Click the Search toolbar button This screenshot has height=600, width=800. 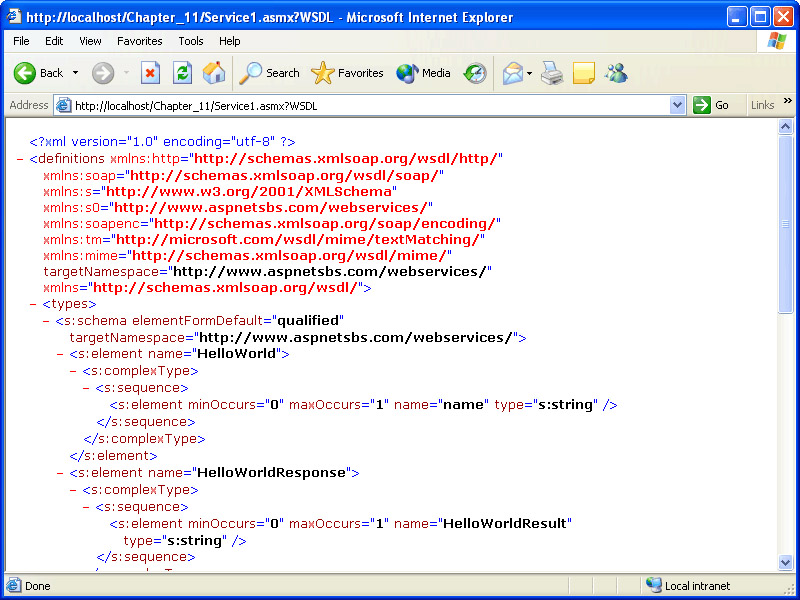270,73
